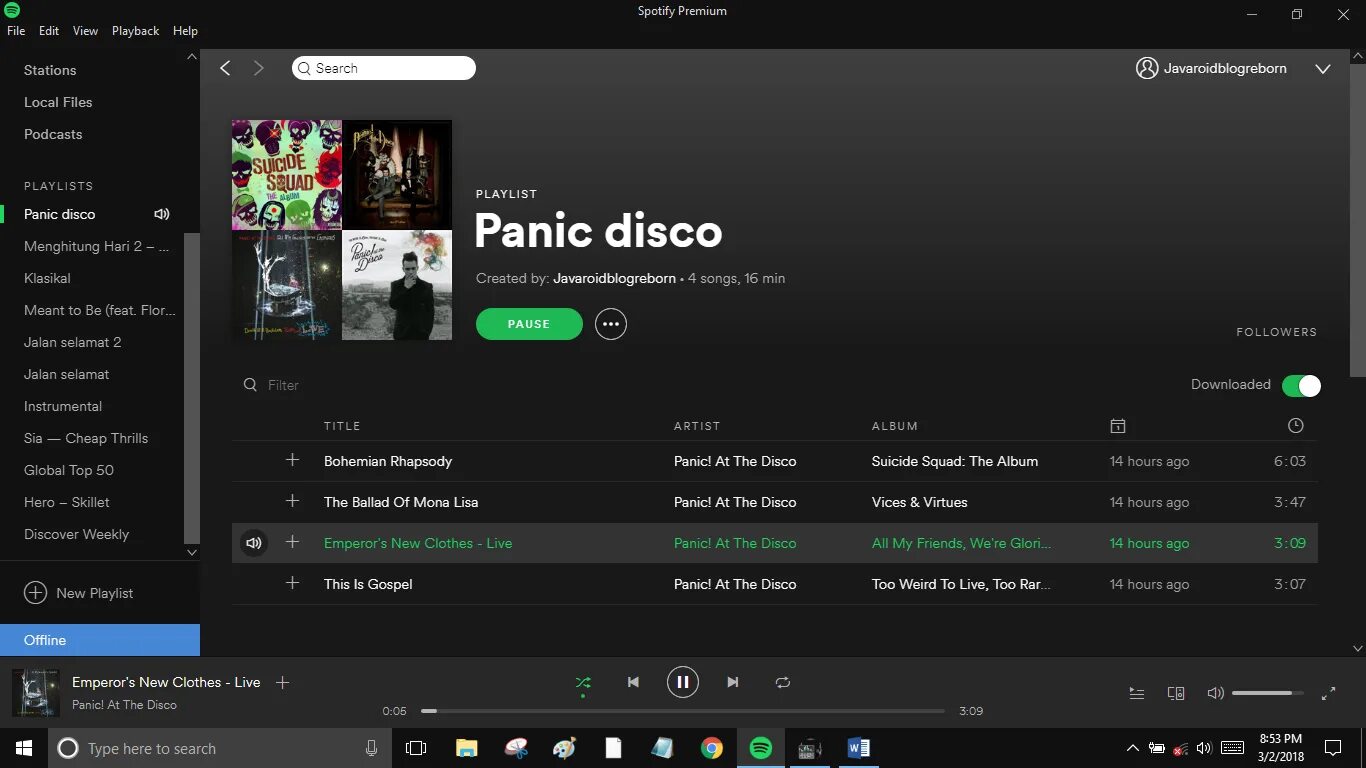Toggle shuffle playback
1366x768 pixels.
point(583,682)
